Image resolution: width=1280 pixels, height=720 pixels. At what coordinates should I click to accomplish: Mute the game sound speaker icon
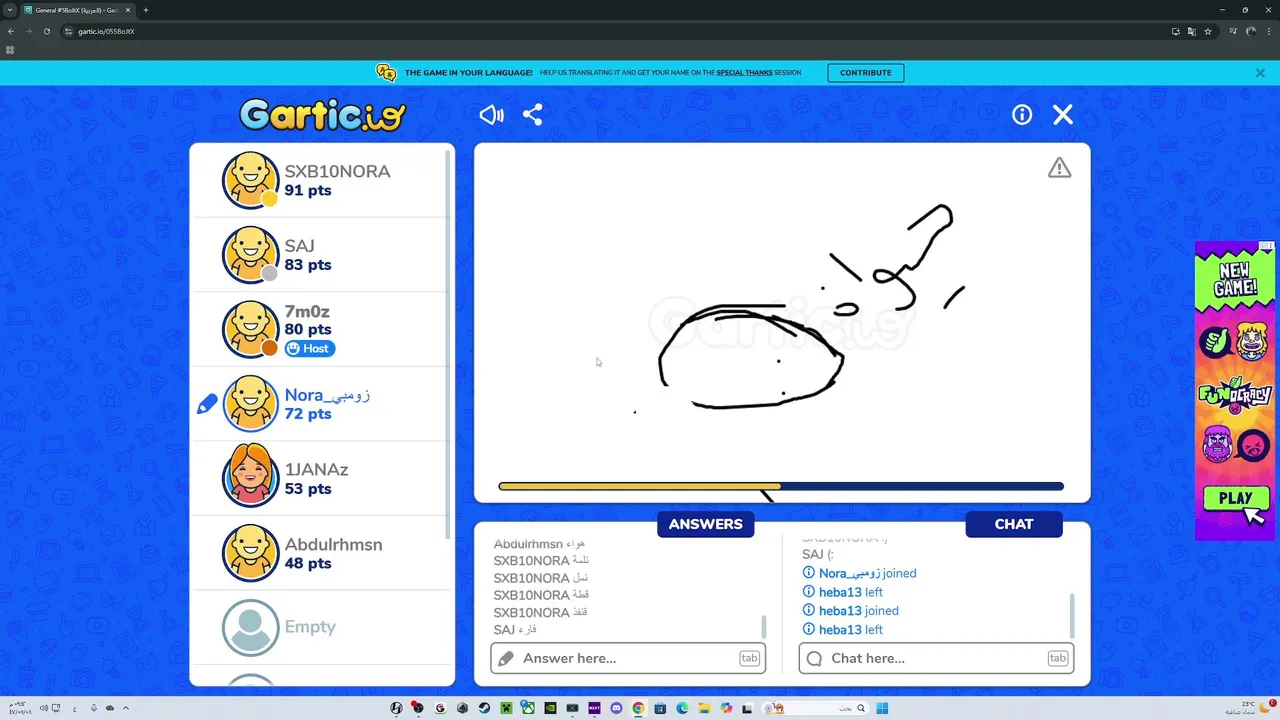[x=491, y=115]
